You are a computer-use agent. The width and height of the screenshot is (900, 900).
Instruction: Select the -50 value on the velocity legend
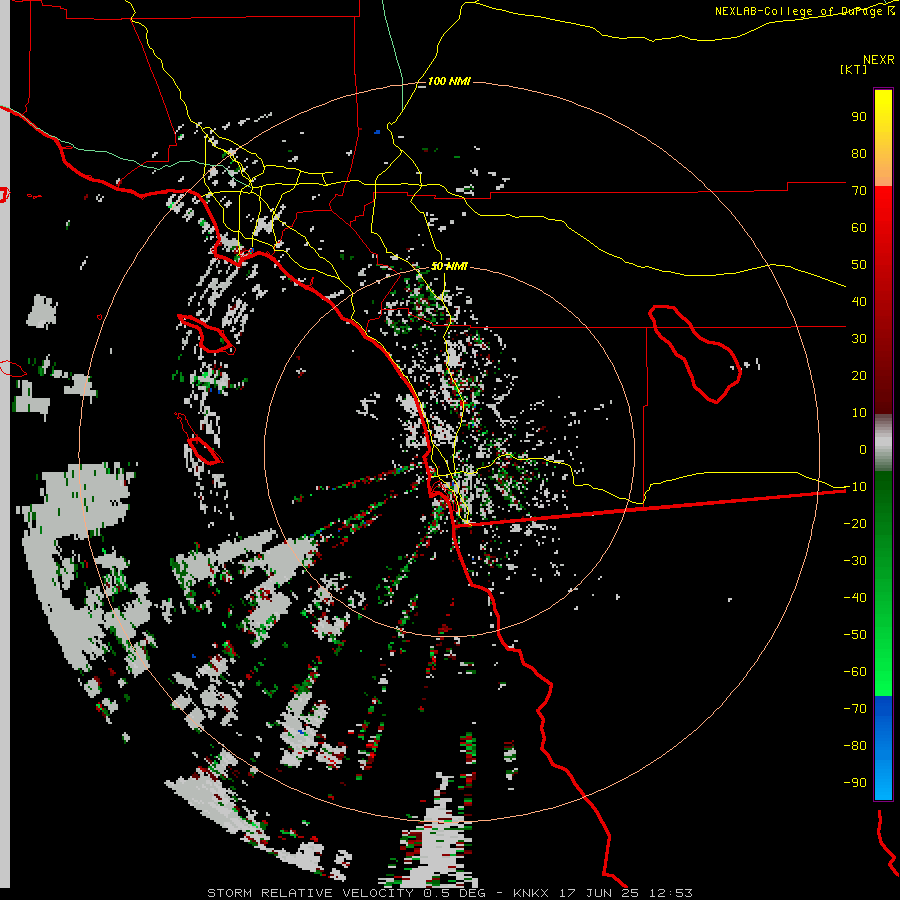click(855, 635)
